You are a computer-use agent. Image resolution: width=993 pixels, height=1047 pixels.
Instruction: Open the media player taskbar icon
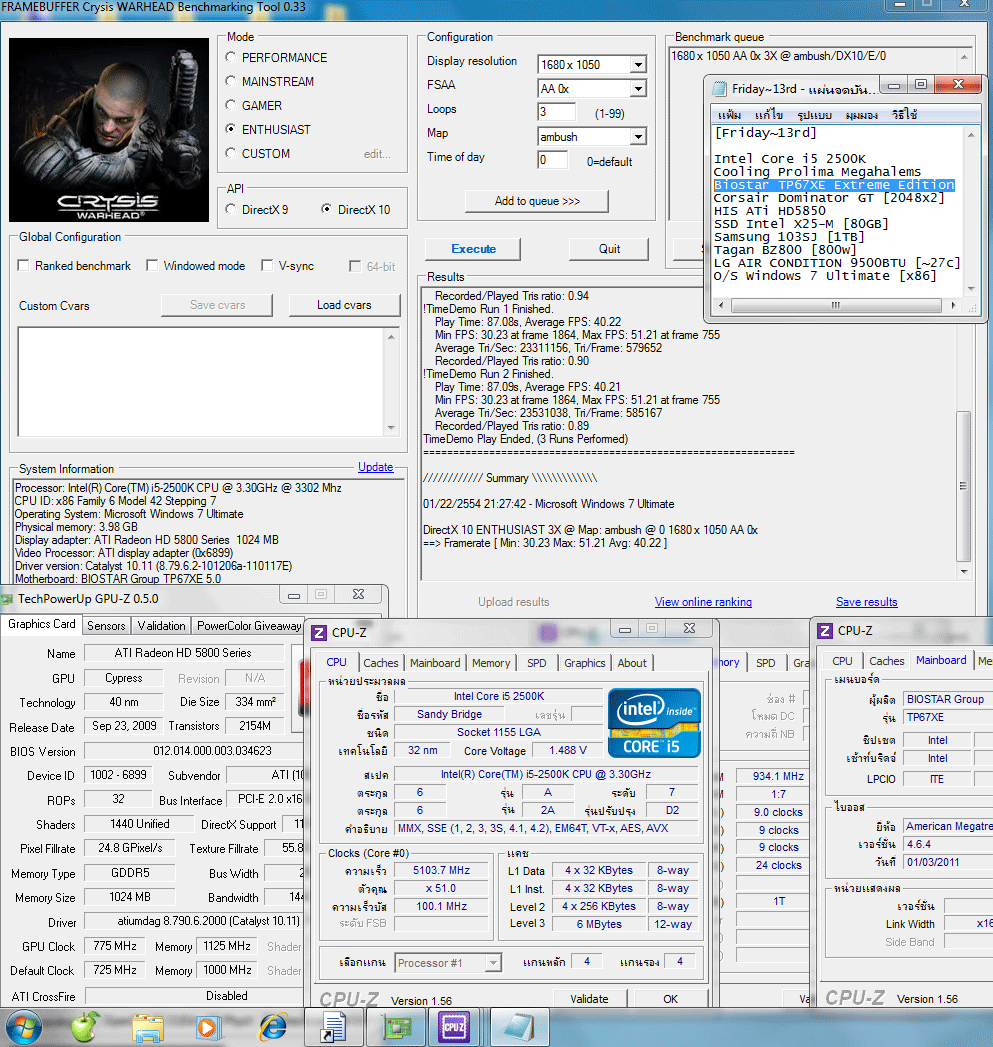click(208, 1028)
